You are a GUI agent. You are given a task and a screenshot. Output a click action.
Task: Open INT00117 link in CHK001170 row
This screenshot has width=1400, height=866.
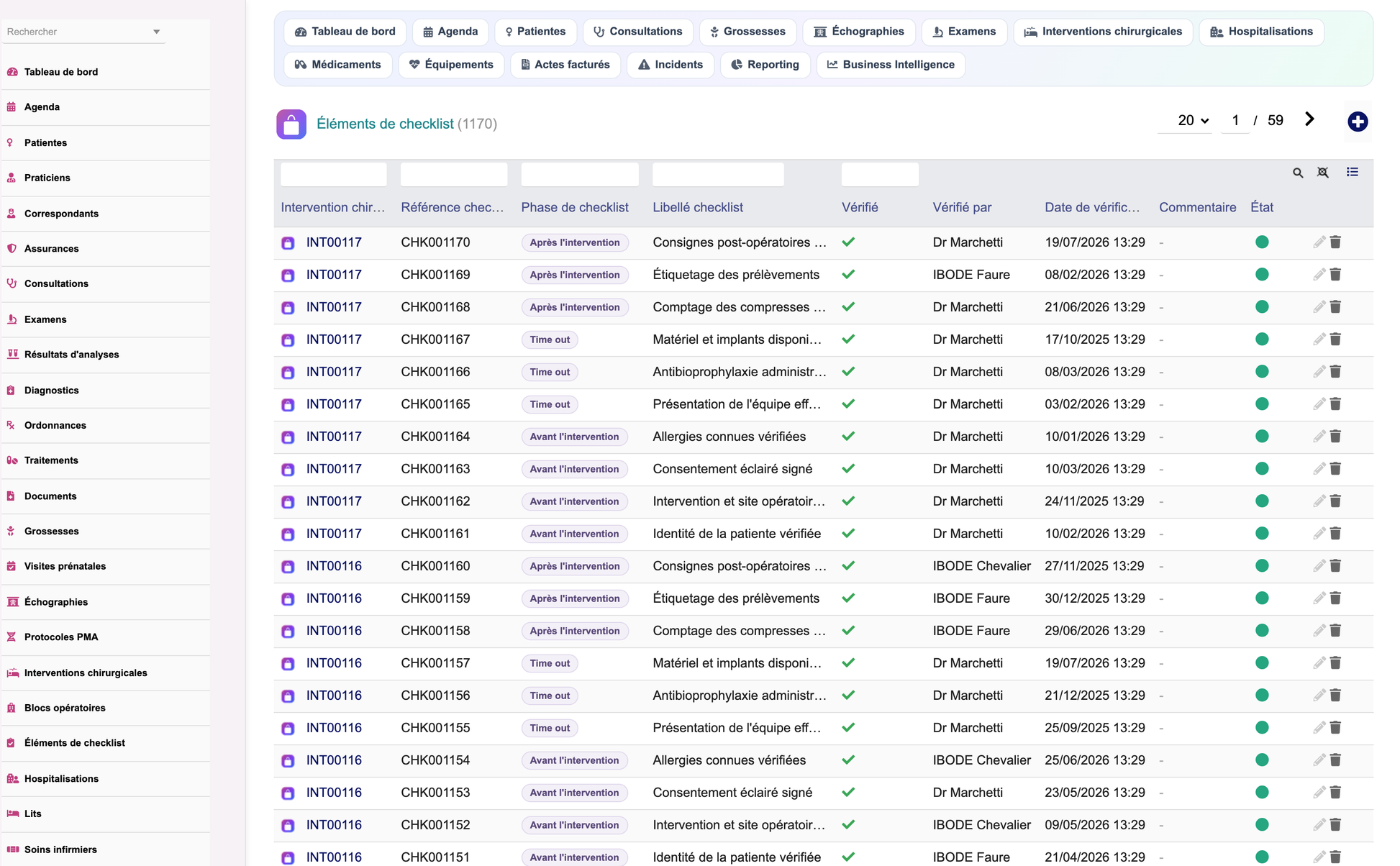tap(334, 242)
